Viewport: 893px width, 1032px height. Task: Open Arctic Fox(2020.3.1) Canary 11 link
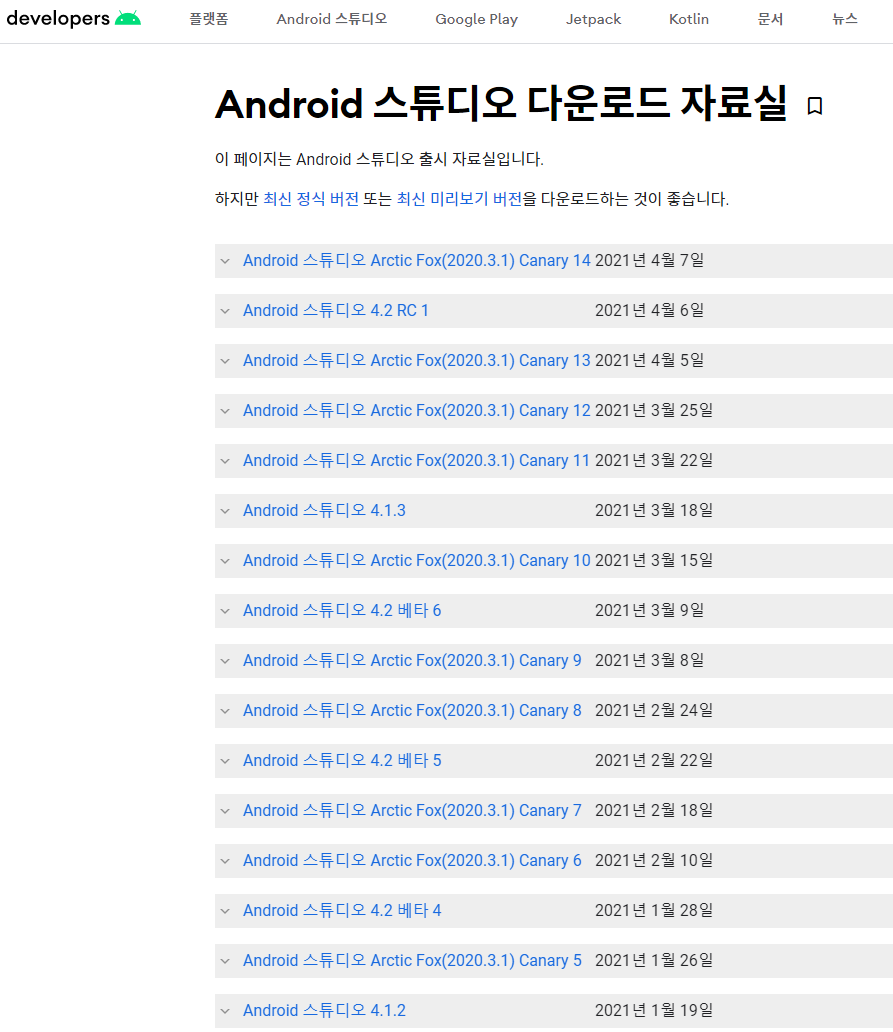(416, 461)
